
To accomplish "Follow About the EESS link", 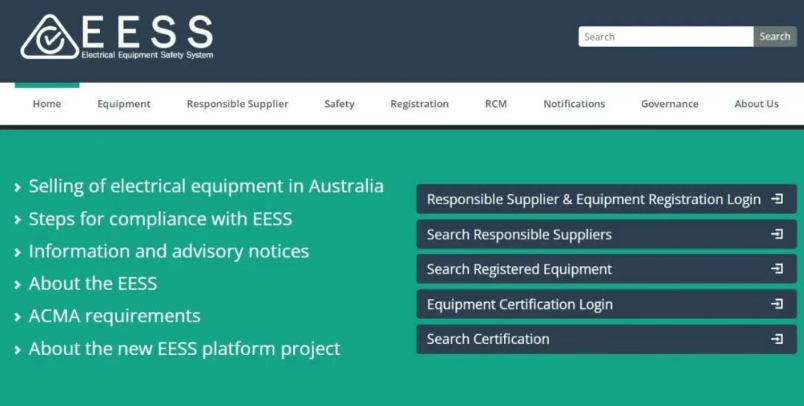I will click(93, 283).
